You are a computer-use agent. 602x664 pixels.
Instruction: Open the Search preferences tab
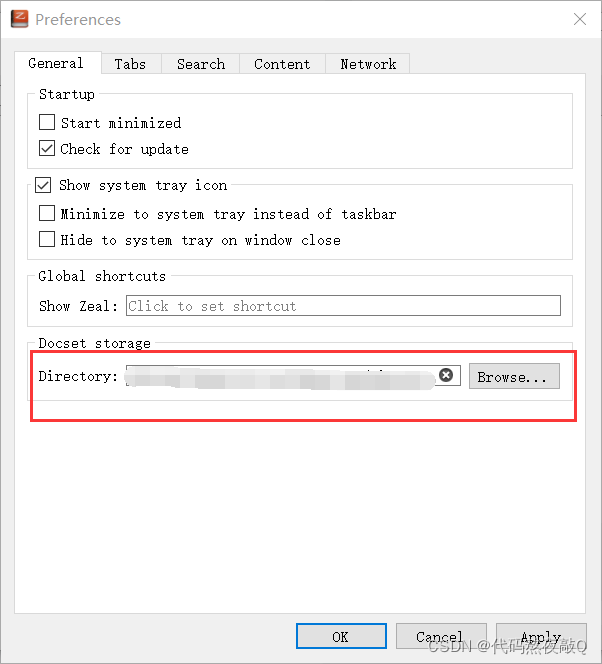tap(201, 64)
